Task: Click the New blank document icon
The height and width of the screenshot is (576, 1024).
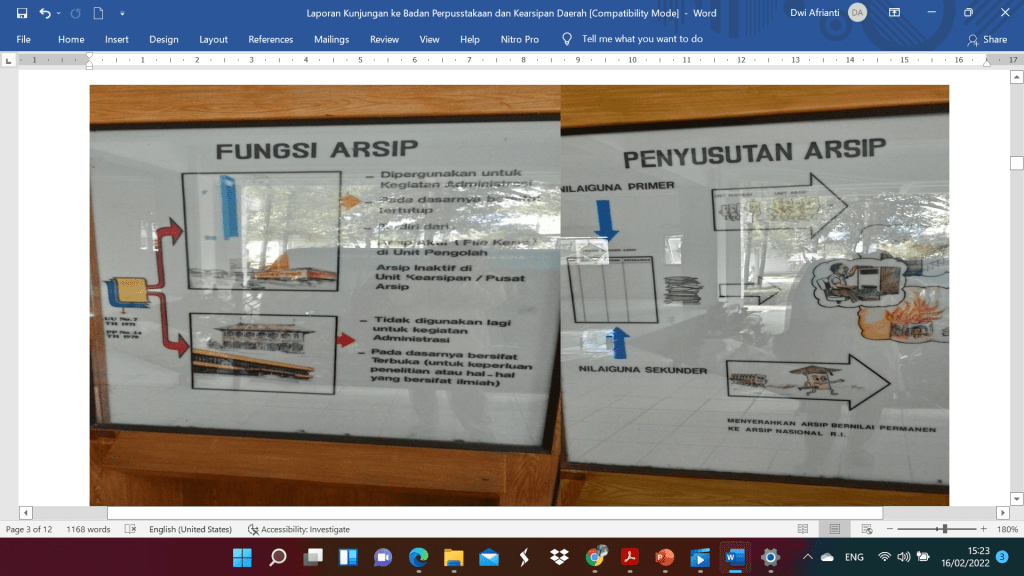Action: tap(98, 13)
